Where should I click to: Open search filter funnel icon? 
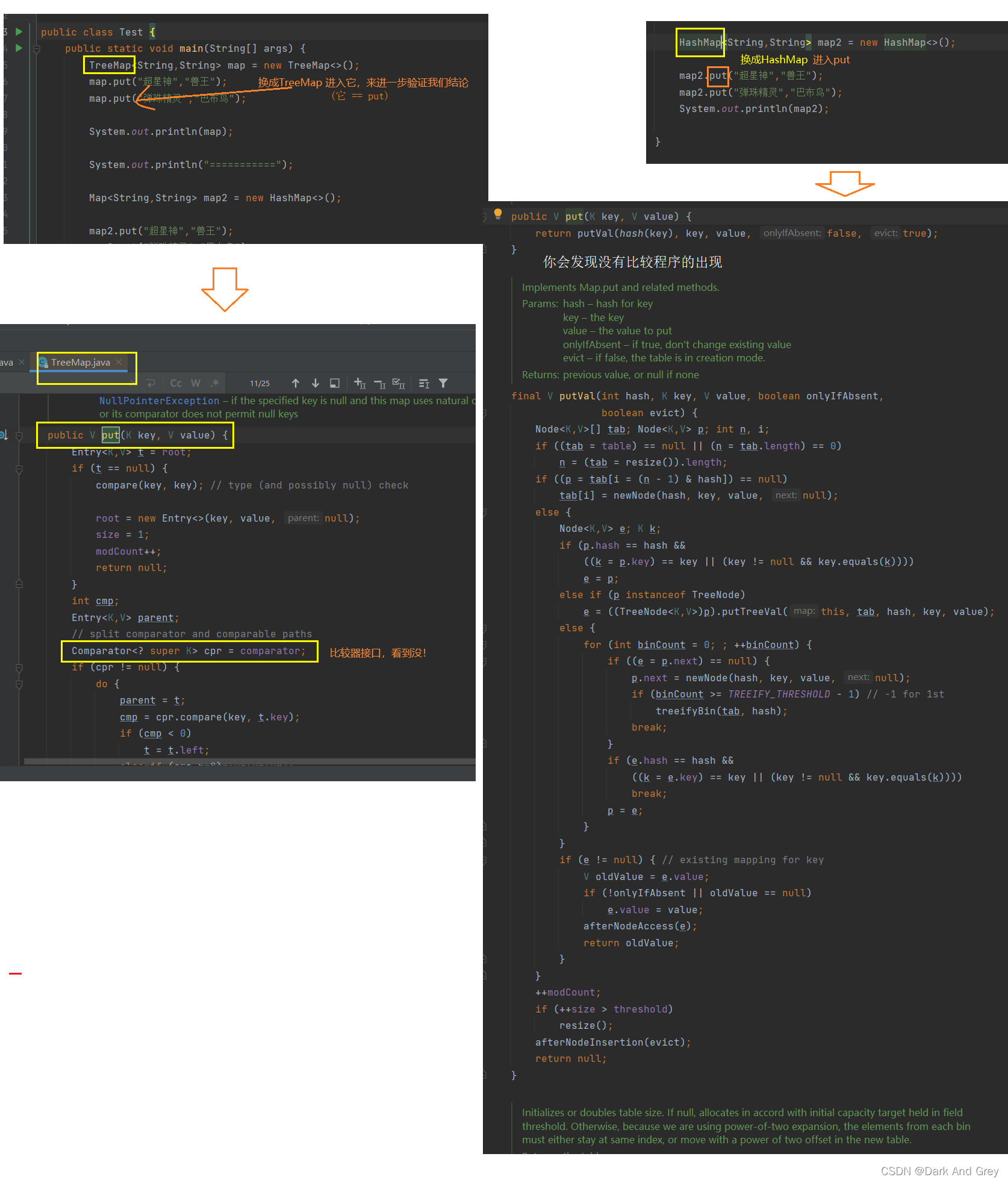coord(443,383)
